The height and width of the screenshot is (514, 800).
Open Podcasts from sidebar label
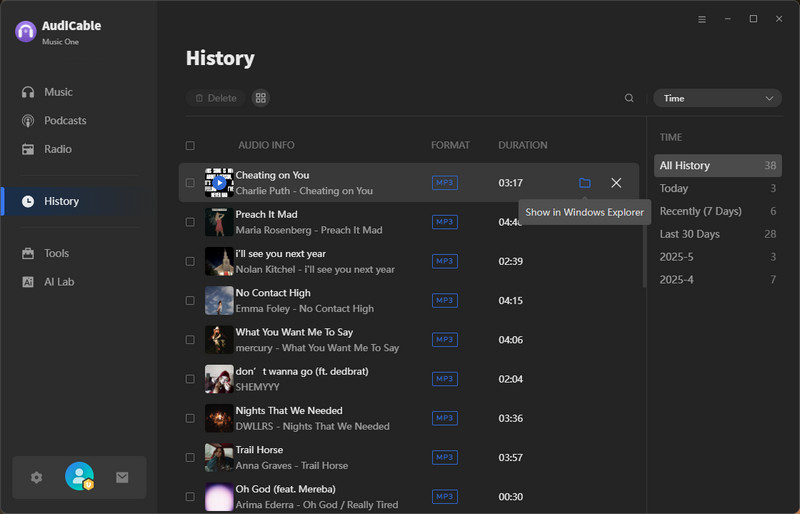(x=65, y=120)
